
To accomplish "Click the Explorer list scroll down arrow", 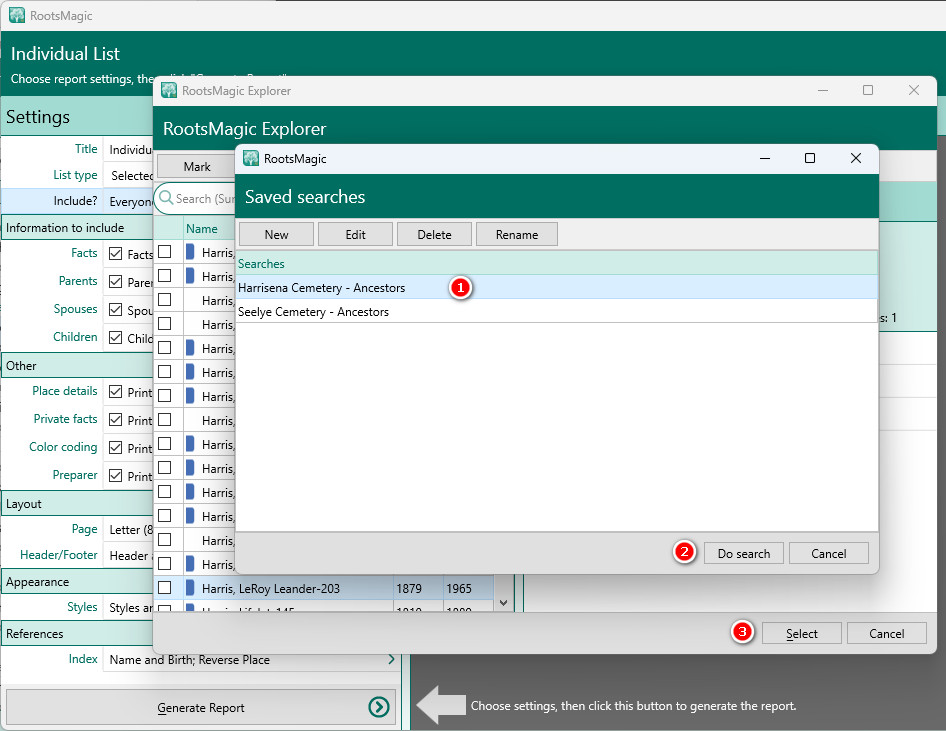I will 504,603.
